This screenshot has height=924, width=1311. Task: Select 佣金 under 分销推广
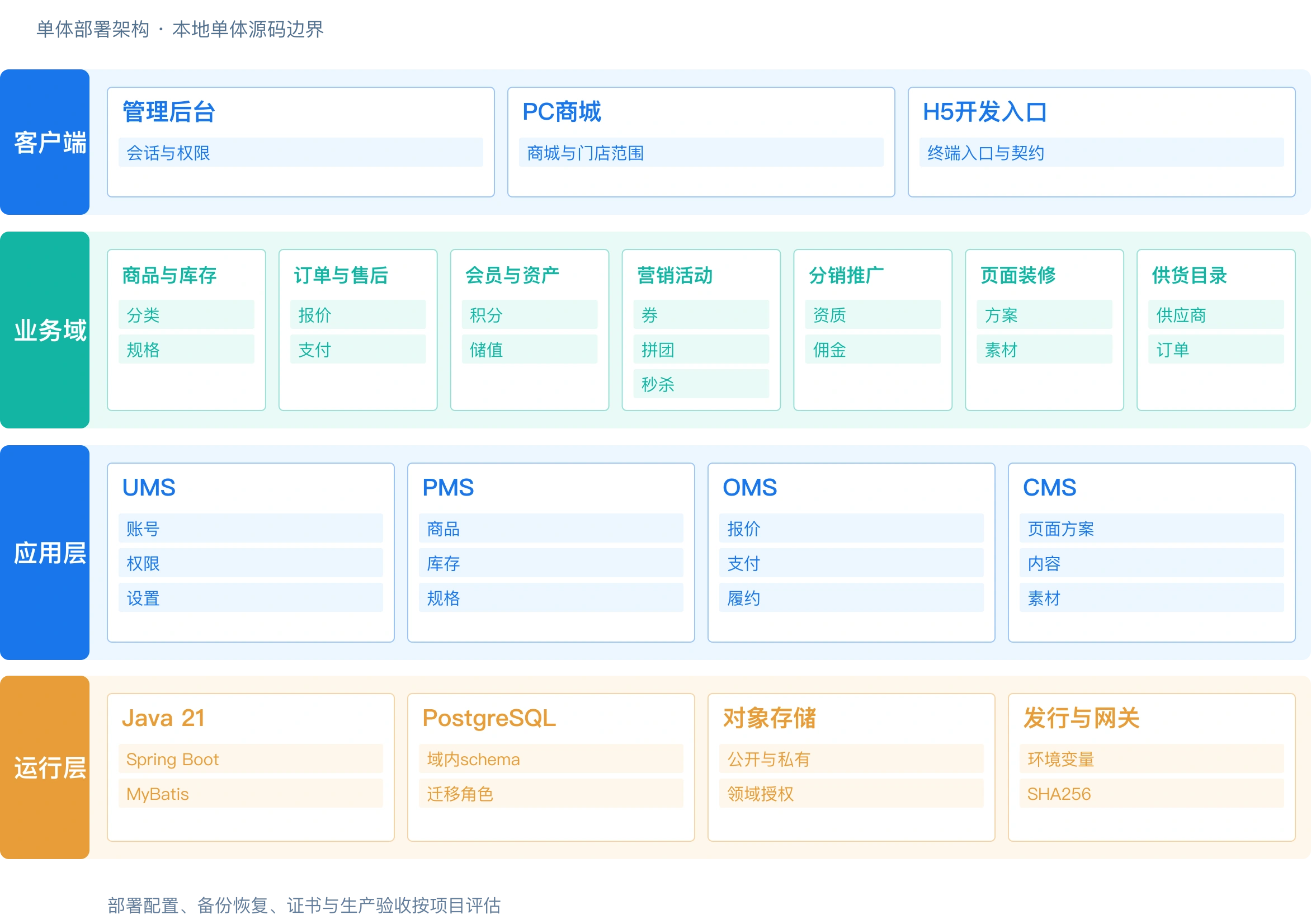coord(873,350)
